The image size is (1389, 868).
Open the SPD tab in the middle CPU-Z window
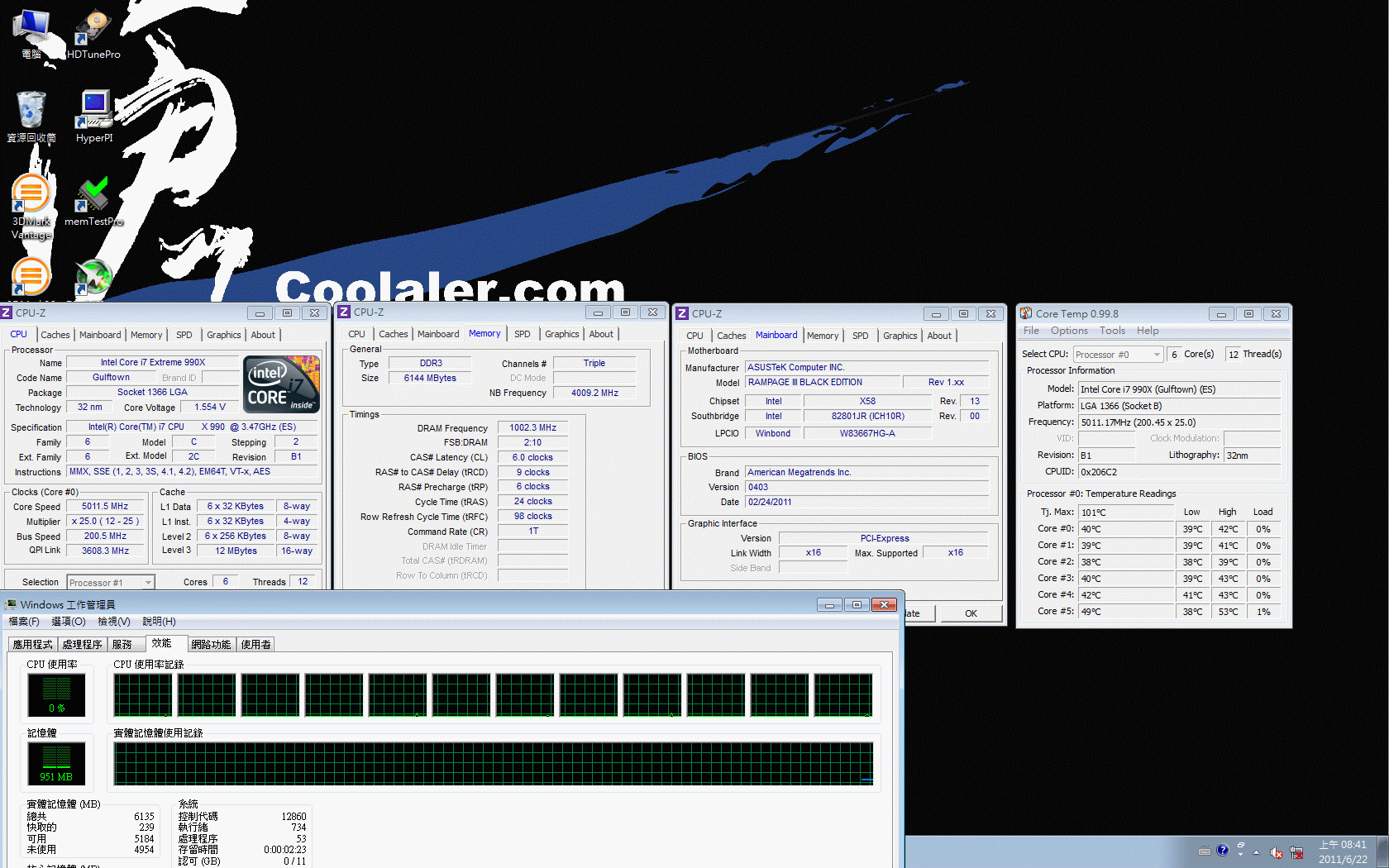[x=523, y=334]
